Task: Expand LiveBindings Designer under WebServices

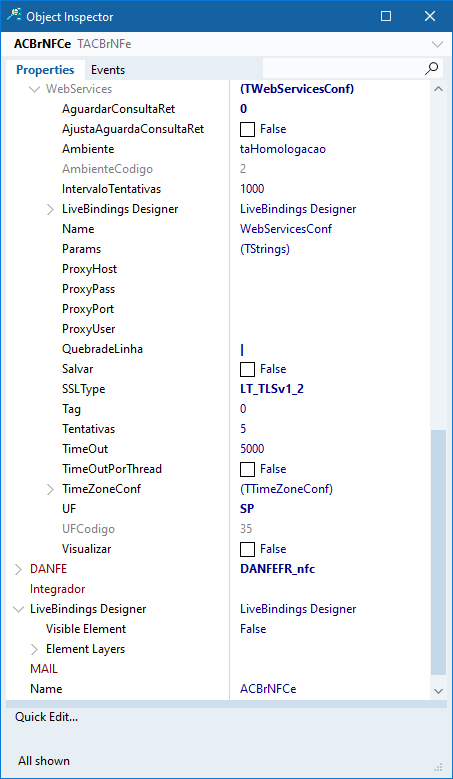Action: (x=50, y=209)
